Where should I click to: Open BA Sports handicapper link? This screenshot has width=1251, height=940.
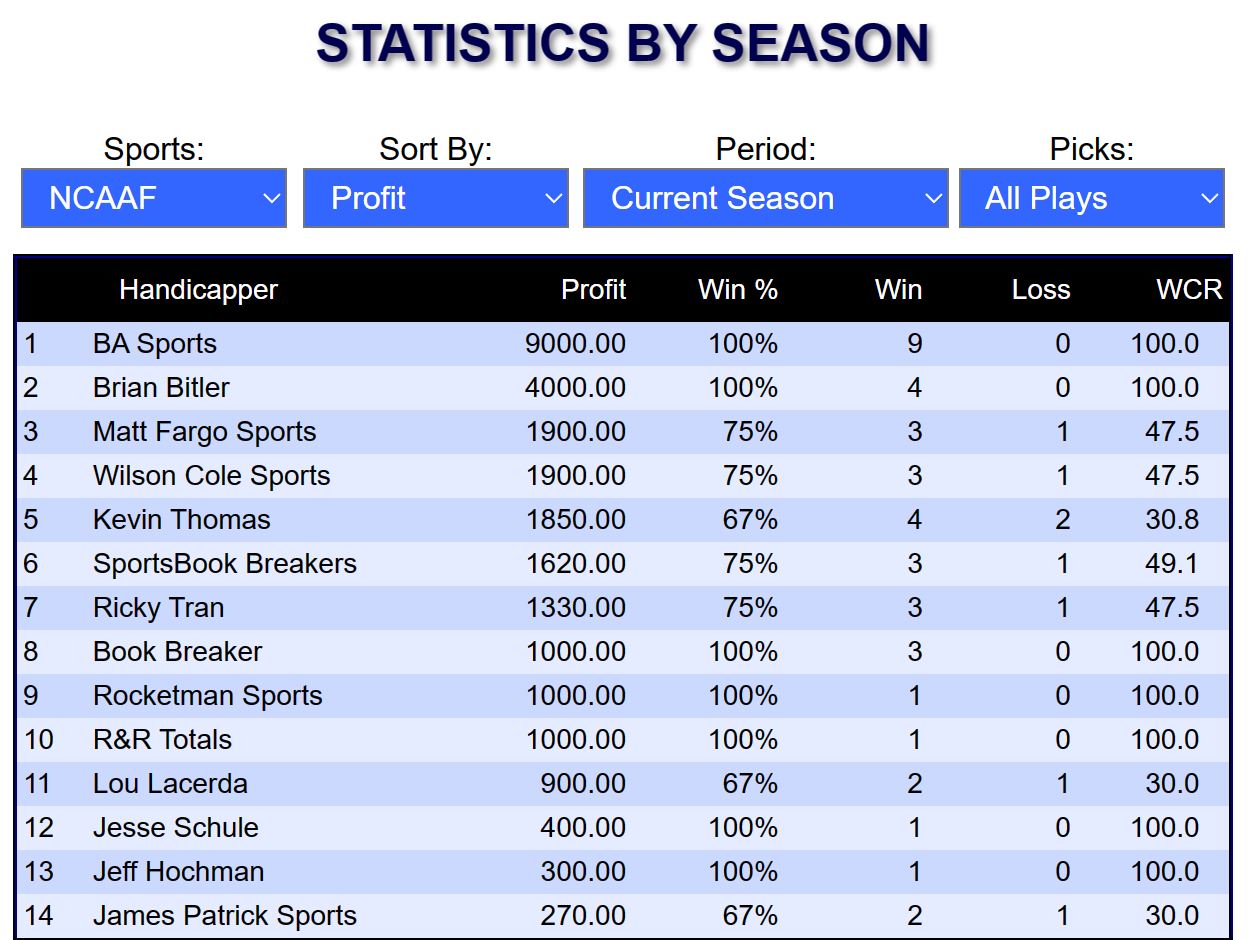pyautogui.click(x=155, y=344)
